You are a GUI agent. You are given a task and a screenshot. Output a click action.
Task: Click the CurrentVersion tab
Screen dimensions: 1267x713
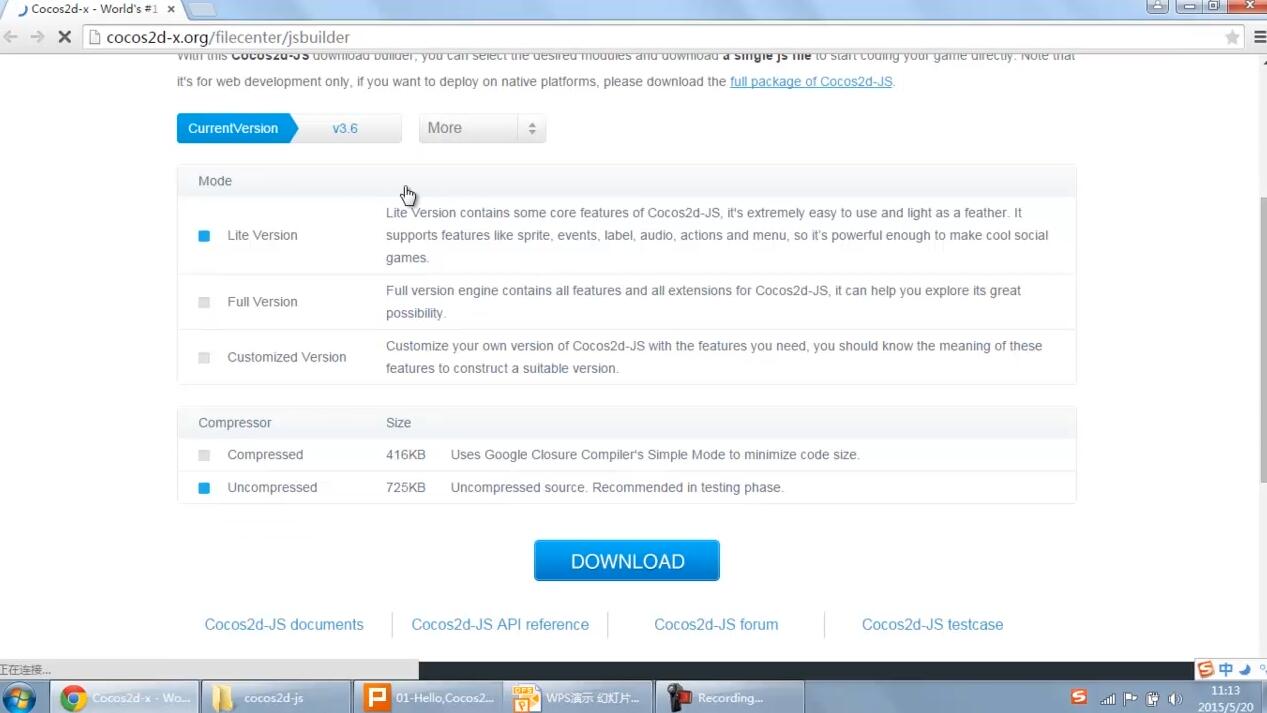coord(233,128)
